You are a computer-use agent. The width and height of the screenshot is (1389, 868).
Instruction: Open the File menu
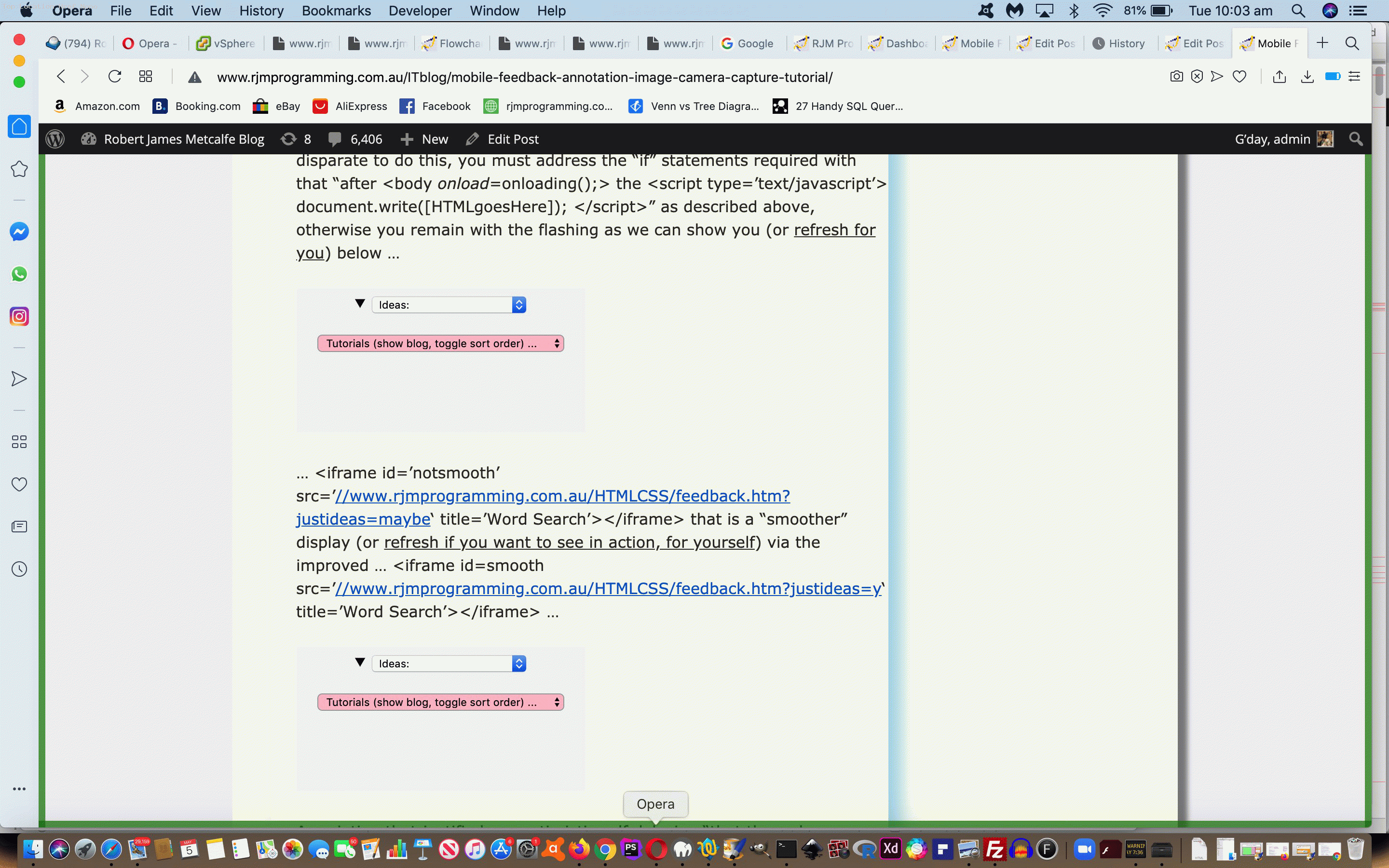click(x=121, y=11)
